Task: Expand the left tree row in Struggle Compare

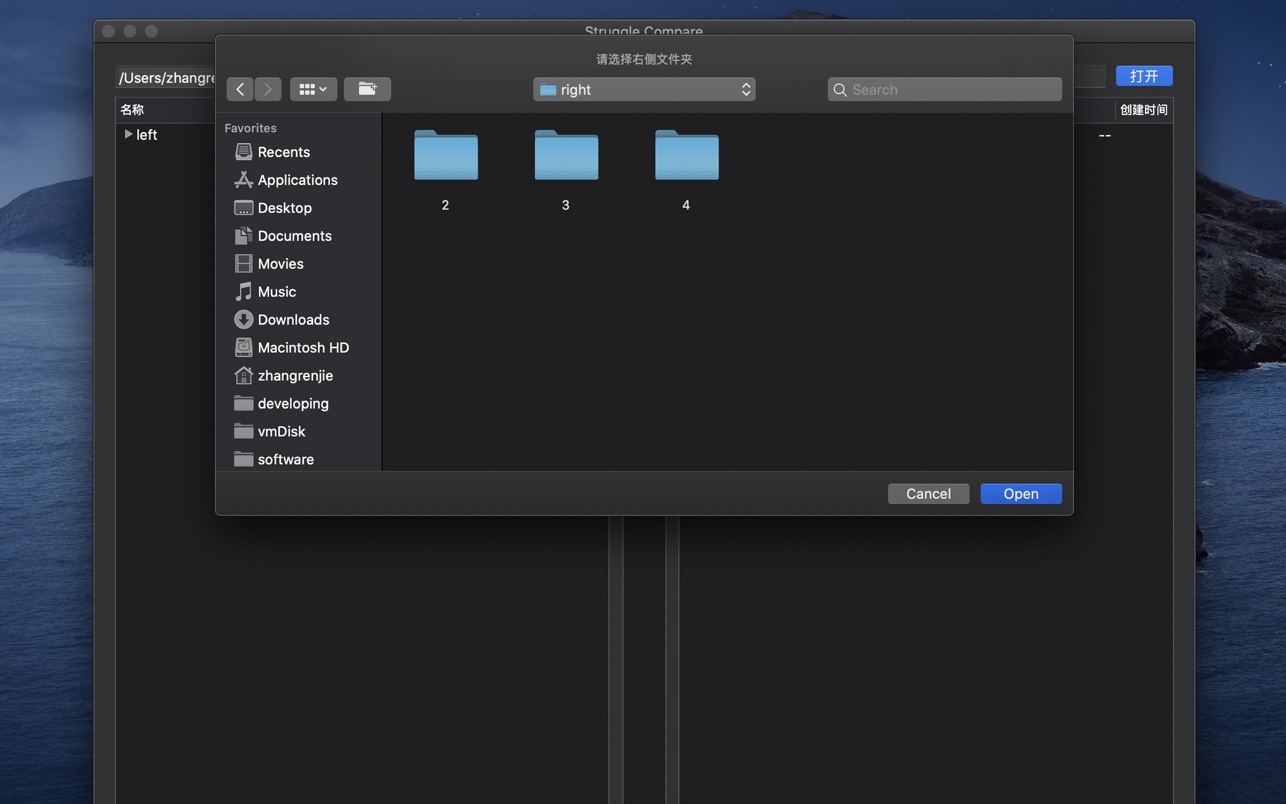Action: coord(128,134)
